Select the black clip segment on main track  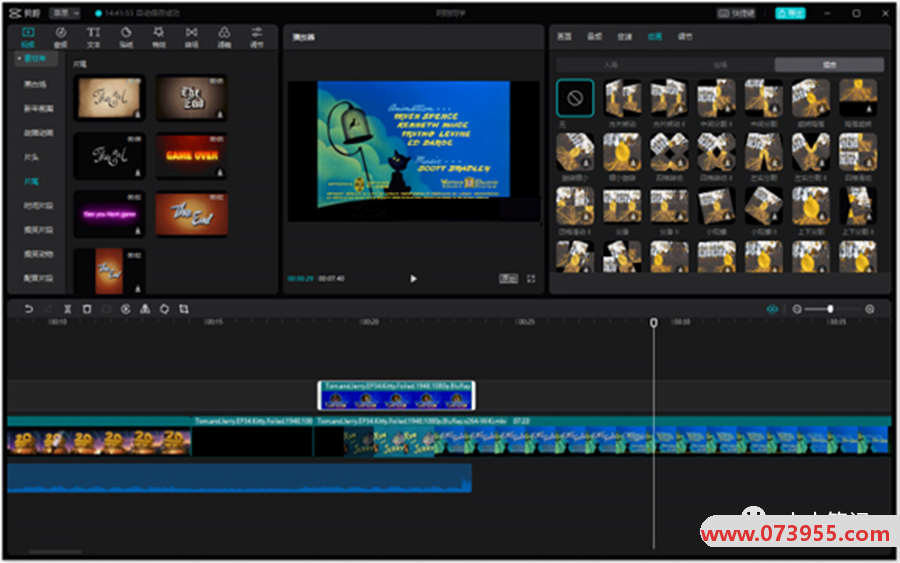252,437
